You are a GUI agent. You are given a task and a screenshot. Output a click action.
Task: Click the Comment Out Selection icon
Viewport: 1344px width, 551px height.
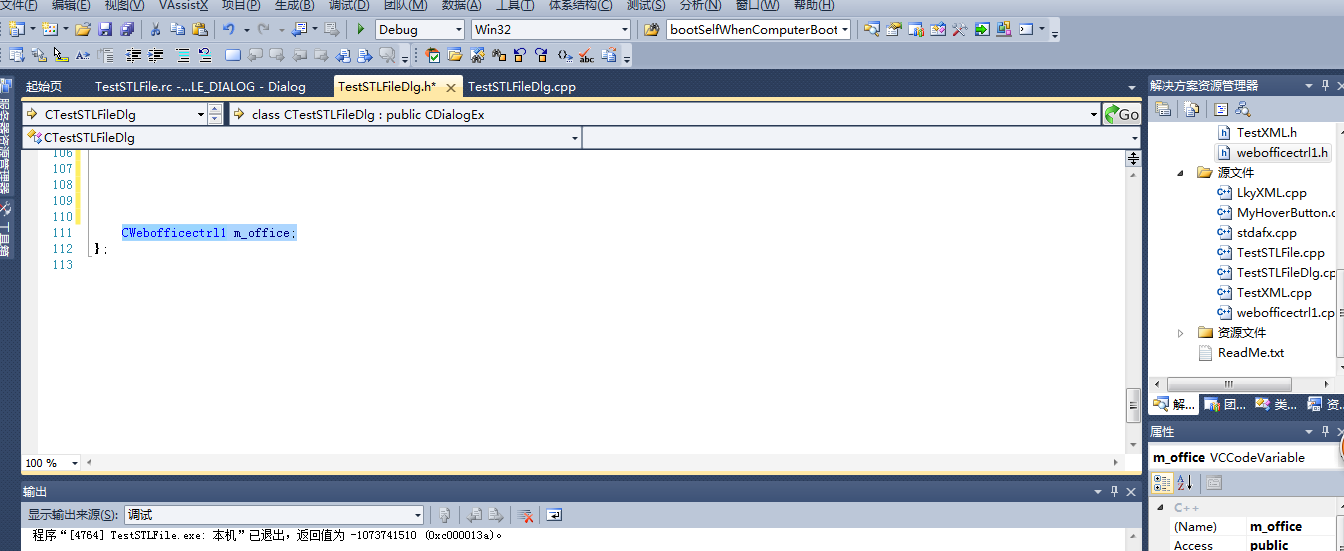click(x=183, y=55)
